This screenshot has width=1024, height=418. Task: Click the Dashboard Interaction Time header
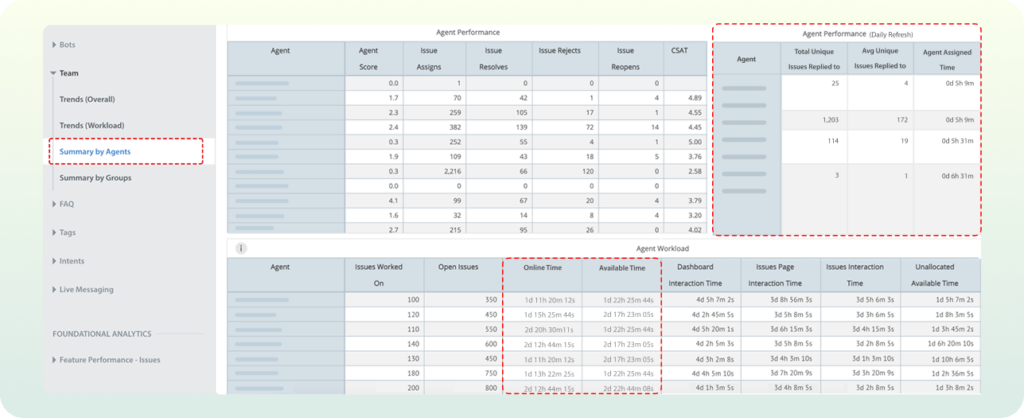click(x=701, y=275)
